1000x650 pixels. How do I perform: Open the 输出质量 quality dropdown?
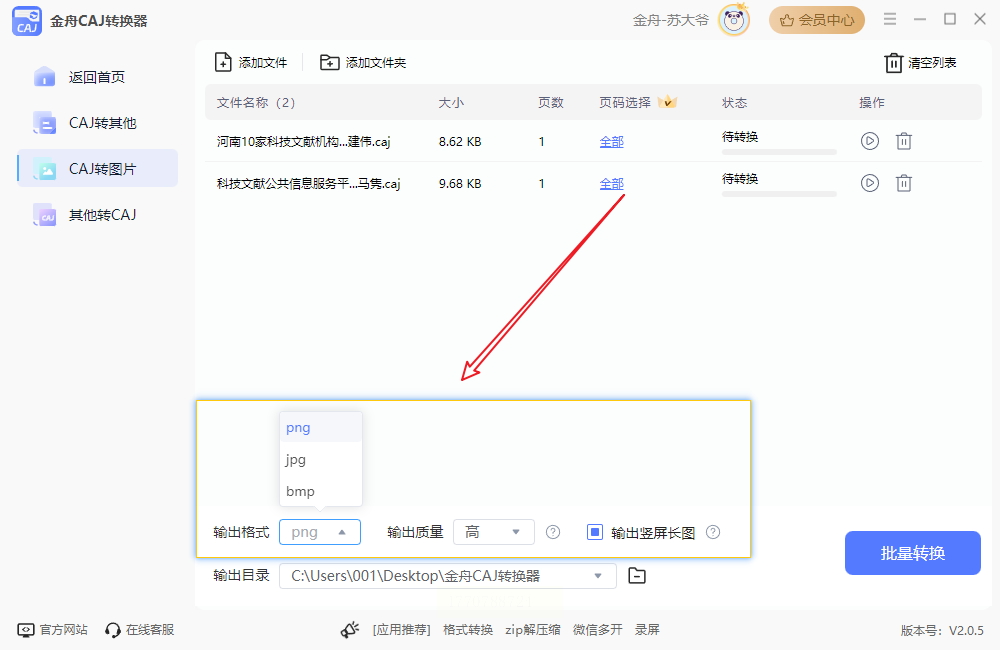tap(494, 532)
